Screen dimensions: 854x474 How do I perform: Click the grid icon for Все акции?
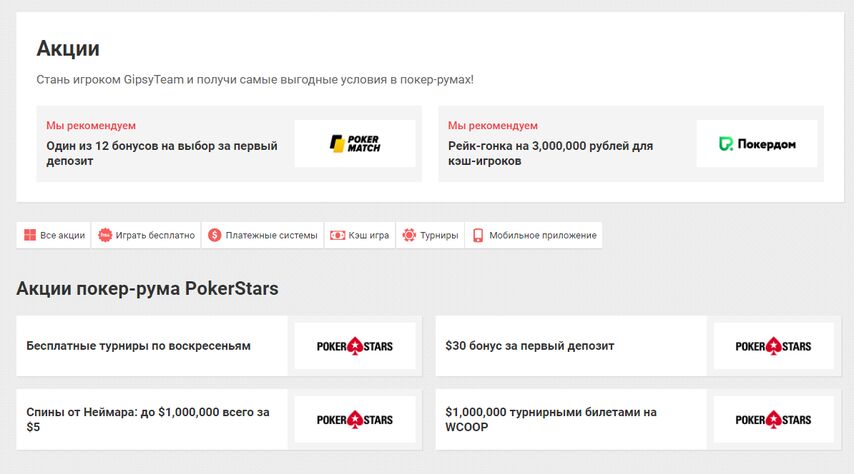point(30,235)
